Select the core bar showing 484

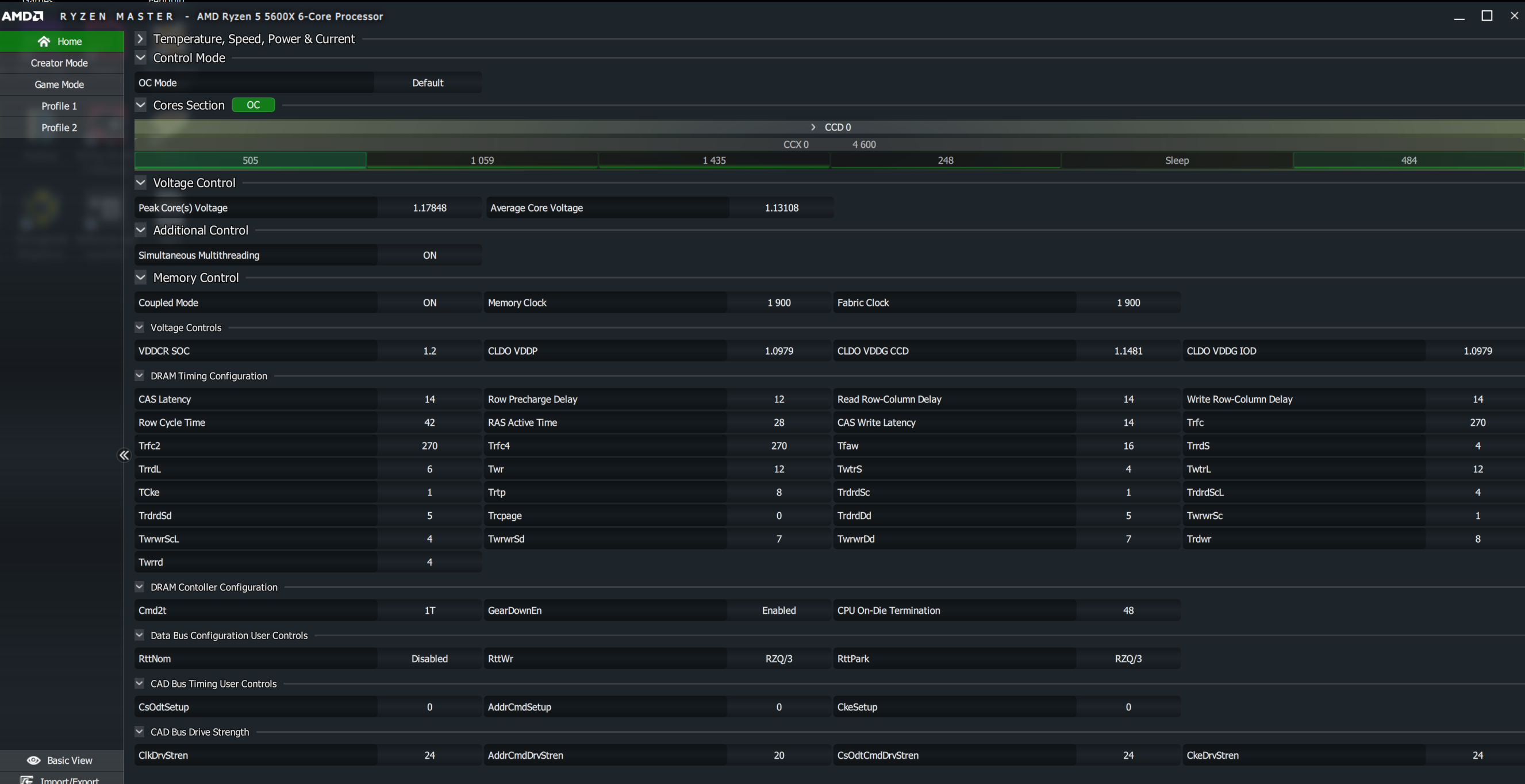point(1409,160)
